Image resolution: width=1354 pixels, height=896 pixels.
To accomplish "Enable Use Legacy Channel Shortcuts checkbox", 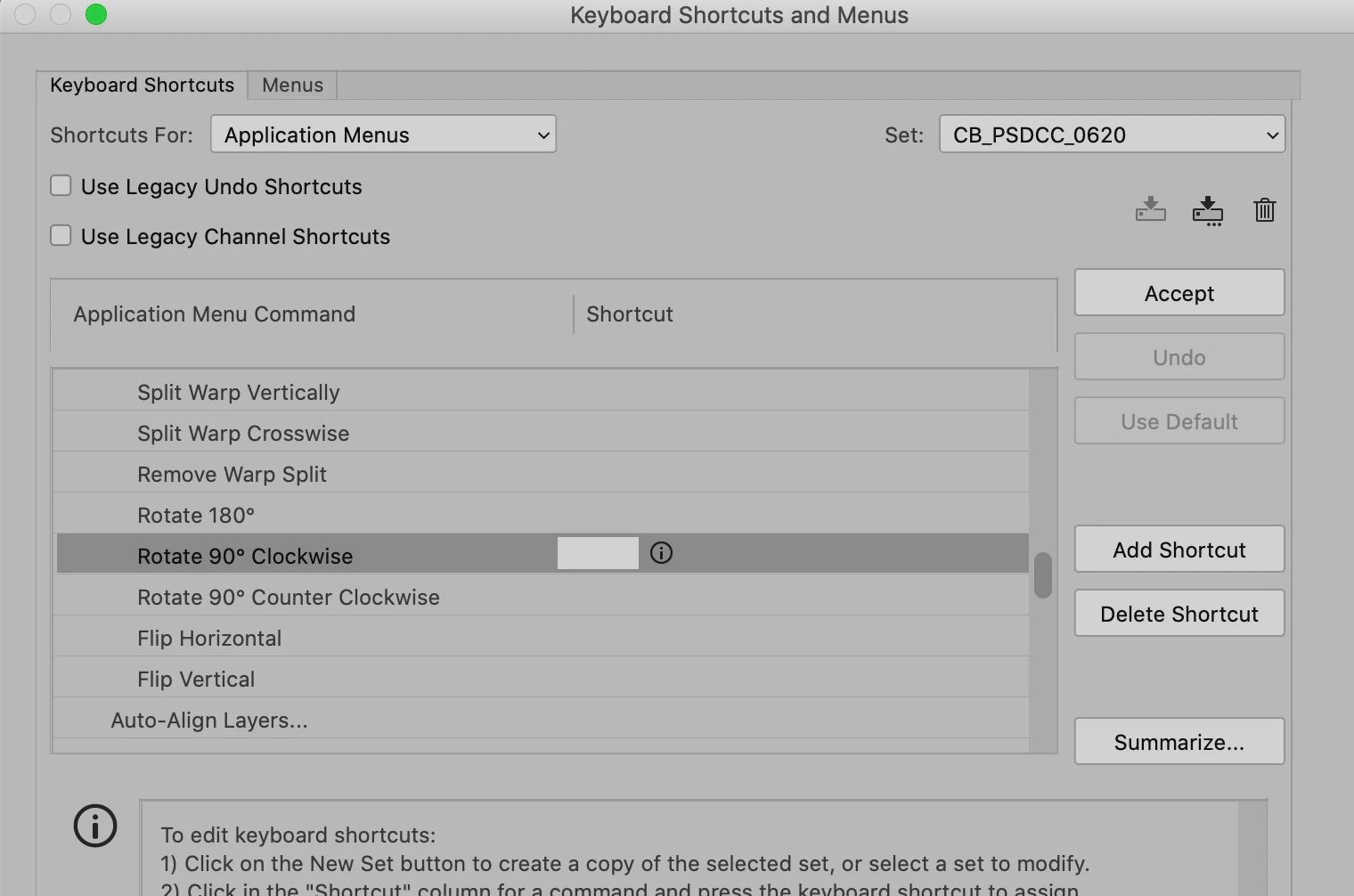I will 61,235.
